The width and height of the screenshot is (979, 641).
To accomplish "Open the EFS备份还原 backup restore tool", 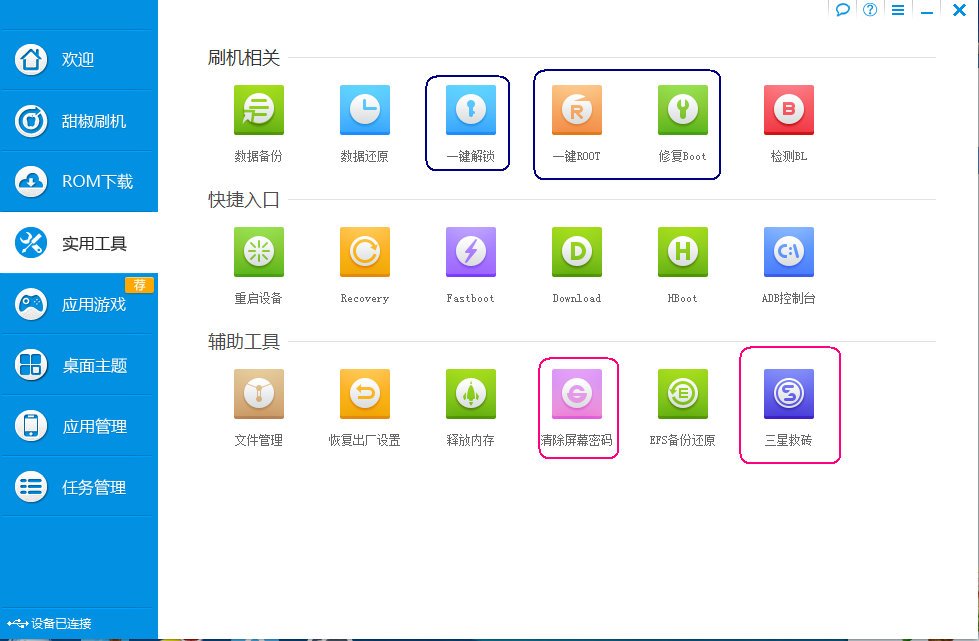I will pyautogui.click(x=683, y=394).
